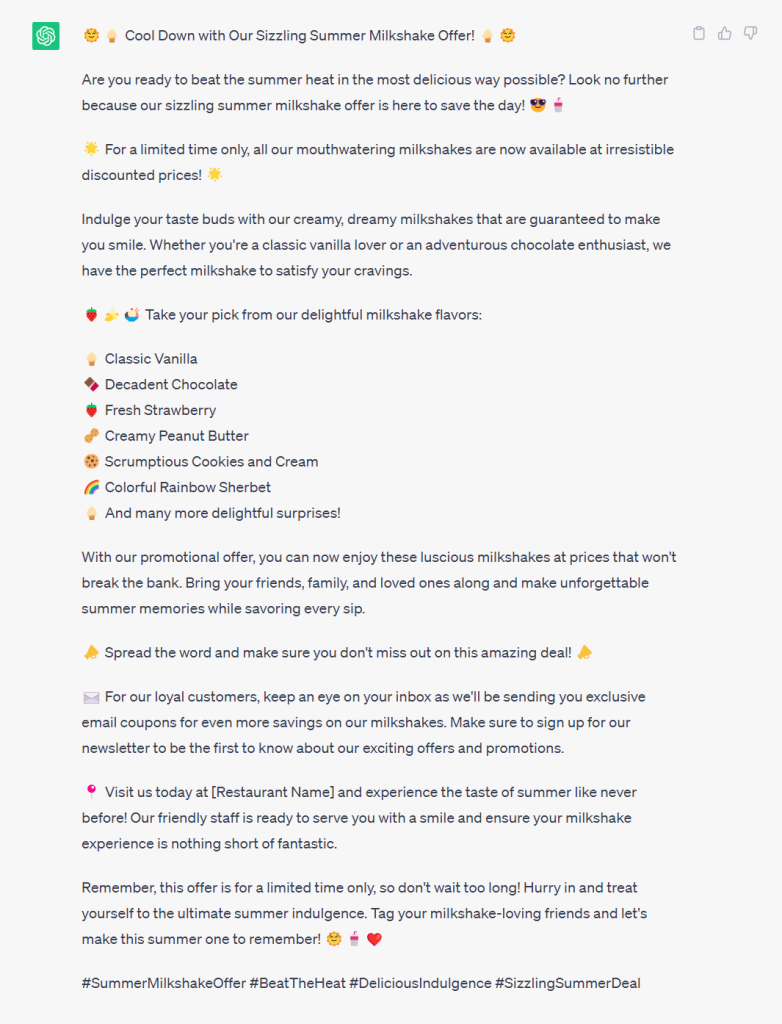Click the 'Classic Vanilla' list item

click(151, 359)
